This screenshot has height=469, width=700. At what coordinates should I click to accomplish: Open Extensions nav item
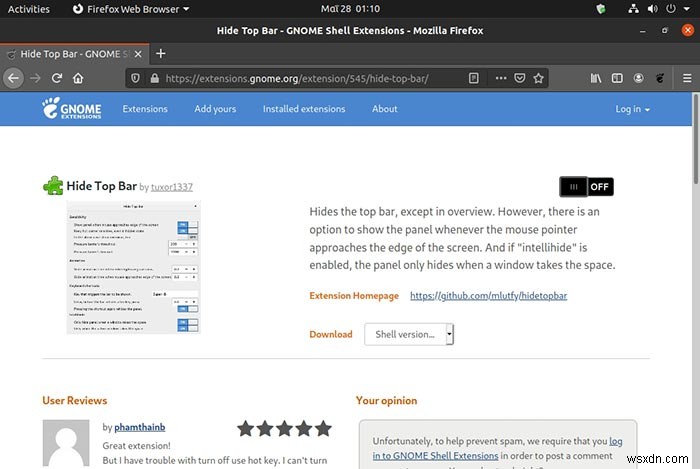tap(145, 109)
